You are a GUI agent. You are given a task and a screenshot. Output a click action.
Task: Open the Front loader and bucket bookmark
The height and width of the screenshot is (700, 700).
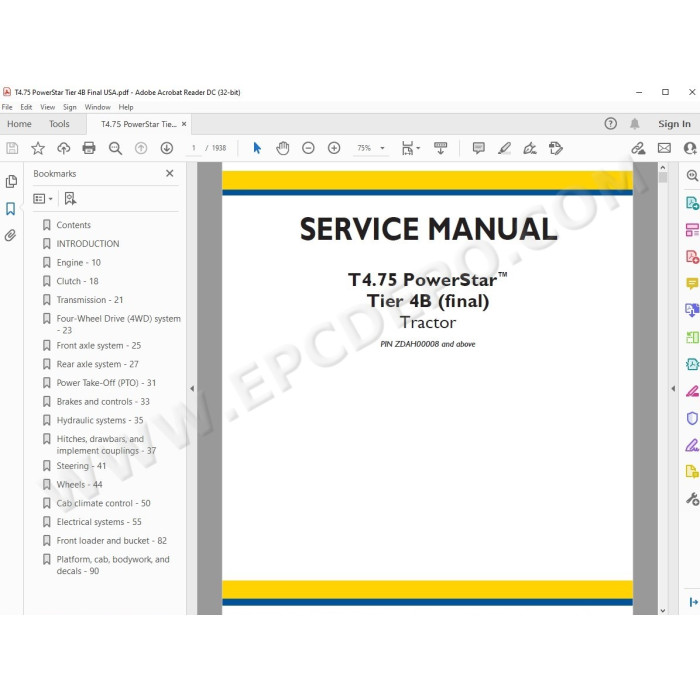pyautogui.click(x=112, y=541)
